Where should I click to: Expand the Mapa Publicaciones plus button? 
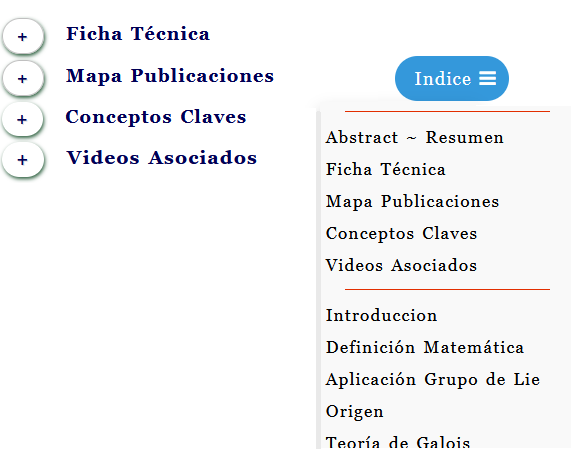pos(23,79)
